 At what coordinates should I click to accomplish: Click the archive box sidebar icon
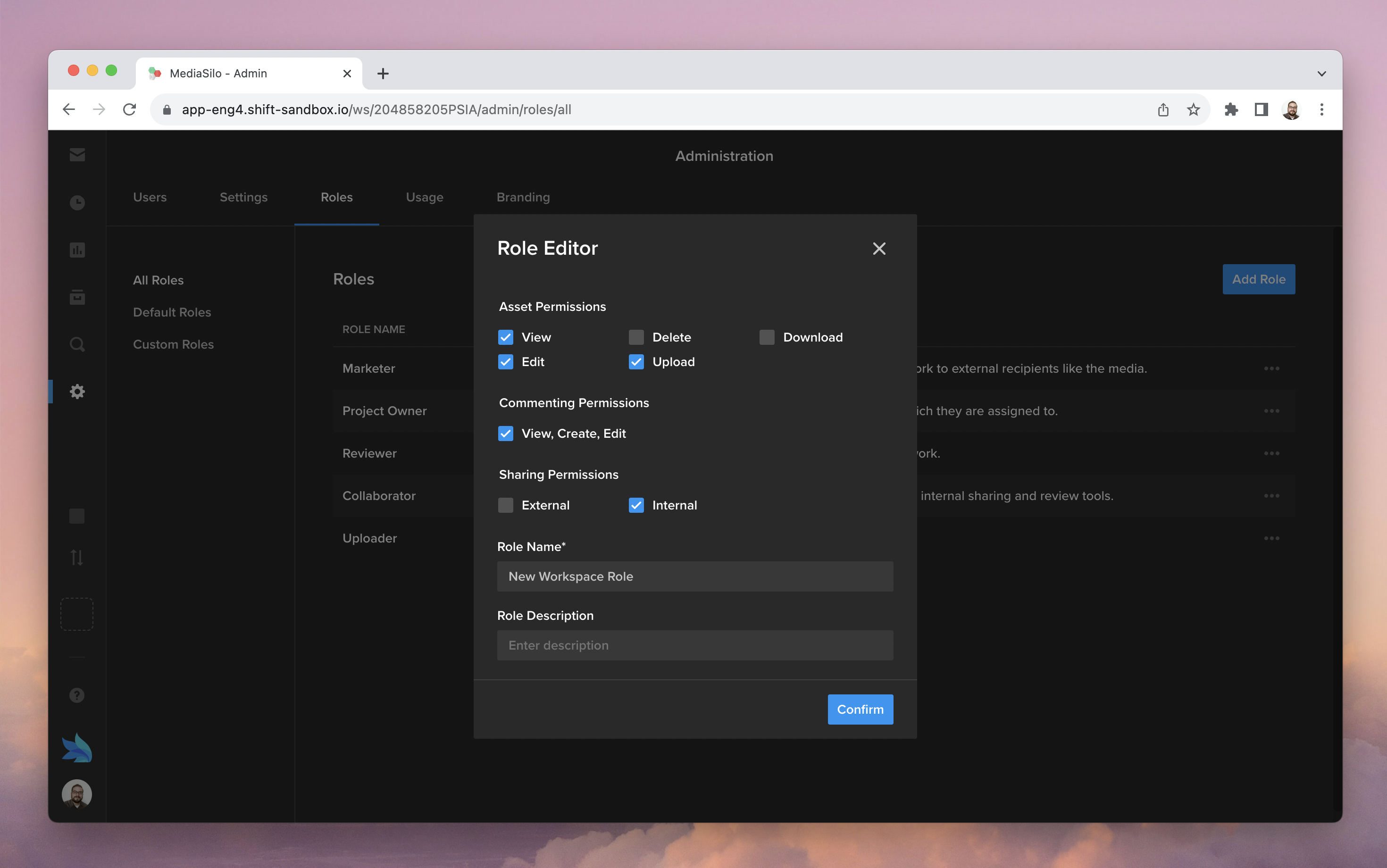coord(77,297)
